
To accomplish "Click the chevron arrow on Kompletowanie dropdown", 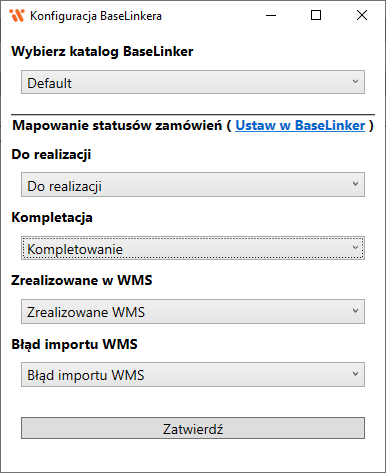I will click(355, 247).
